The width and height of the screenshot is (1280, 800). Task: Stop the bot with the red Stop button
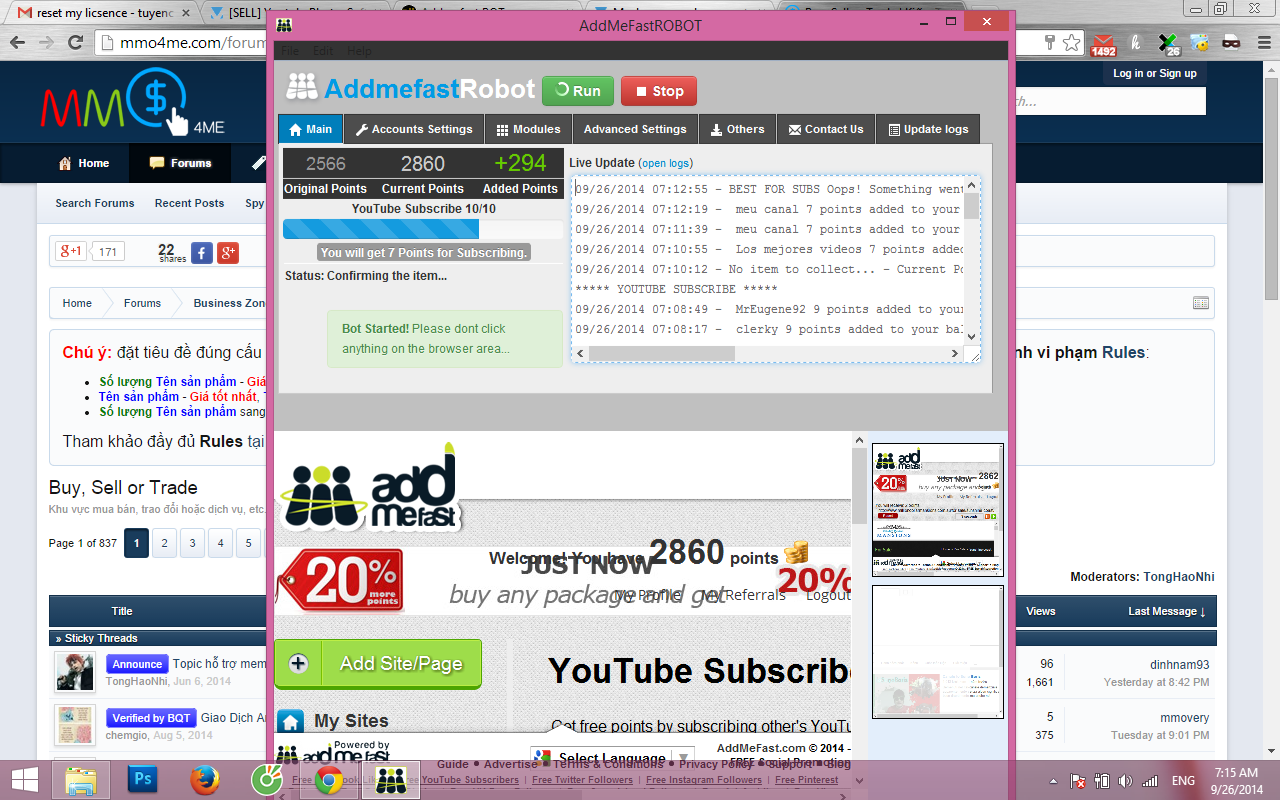coord(659,91)
